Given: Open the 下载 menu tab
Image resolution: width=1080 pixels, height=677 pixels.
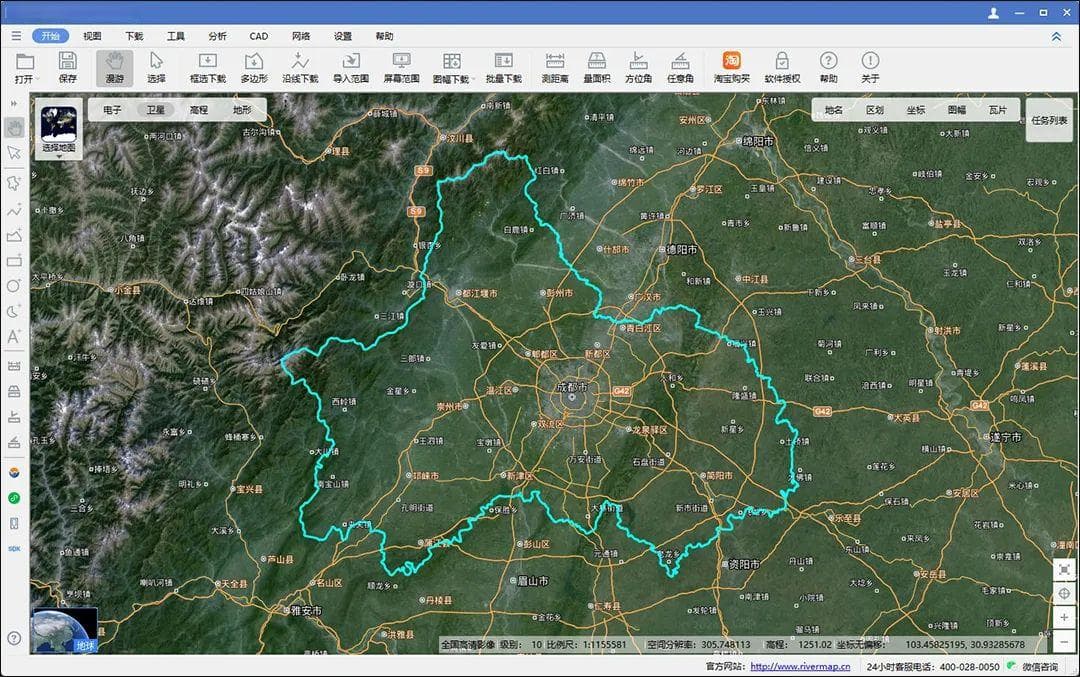Looking at the screenshot, I should tap(134, 36).
